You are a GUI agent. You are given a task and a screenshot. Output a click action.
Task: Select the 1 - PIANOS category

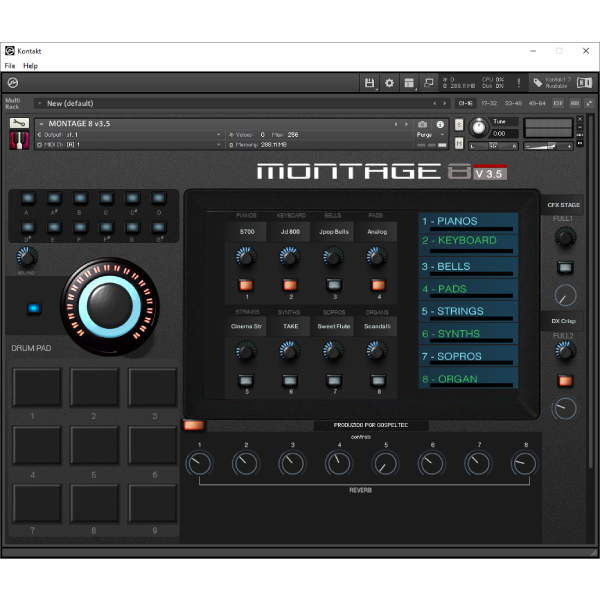[x=468, y=222]
